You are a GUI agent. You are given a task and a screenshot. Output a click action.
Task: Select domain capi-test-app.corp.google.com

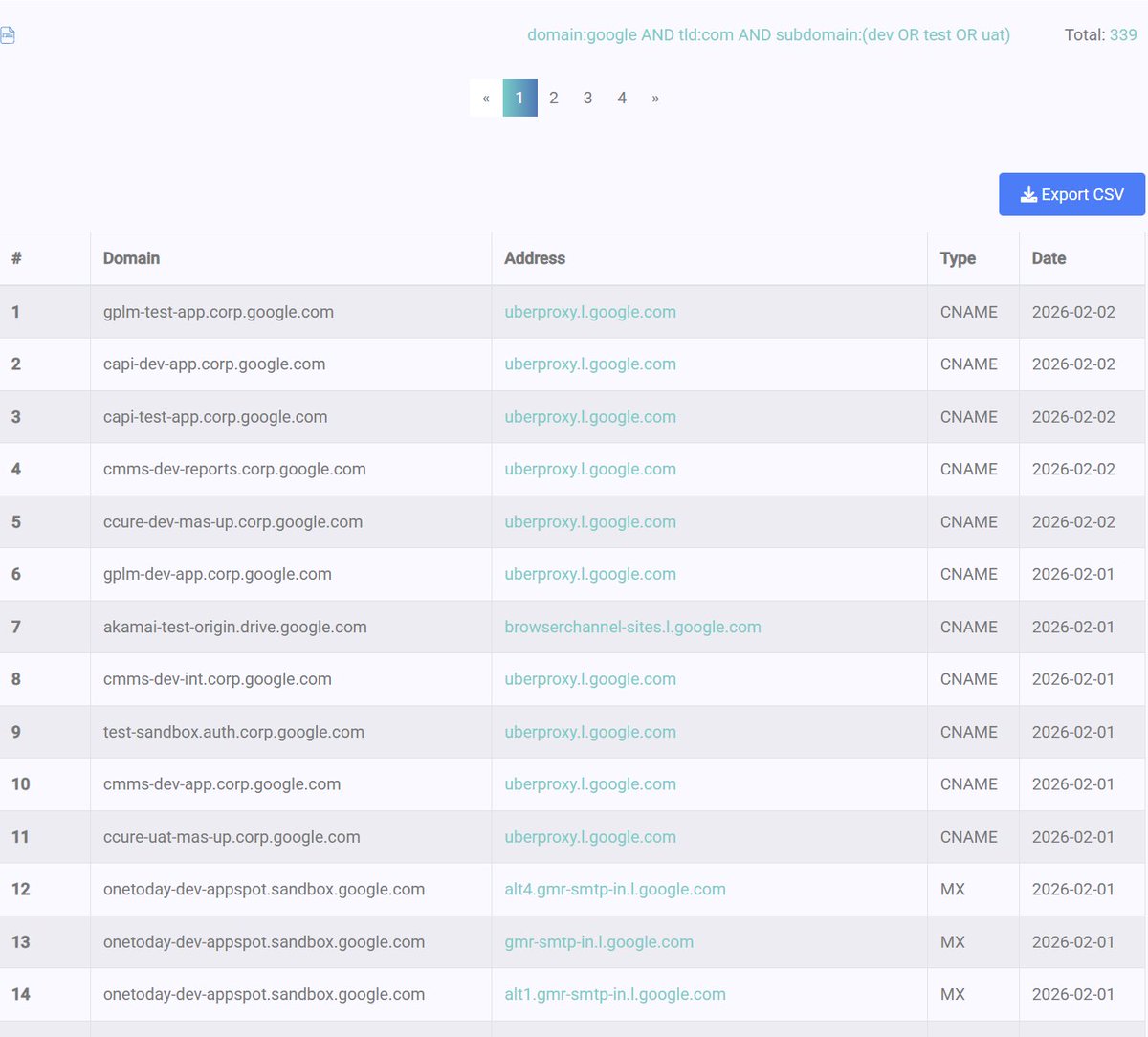pos(215,417)
